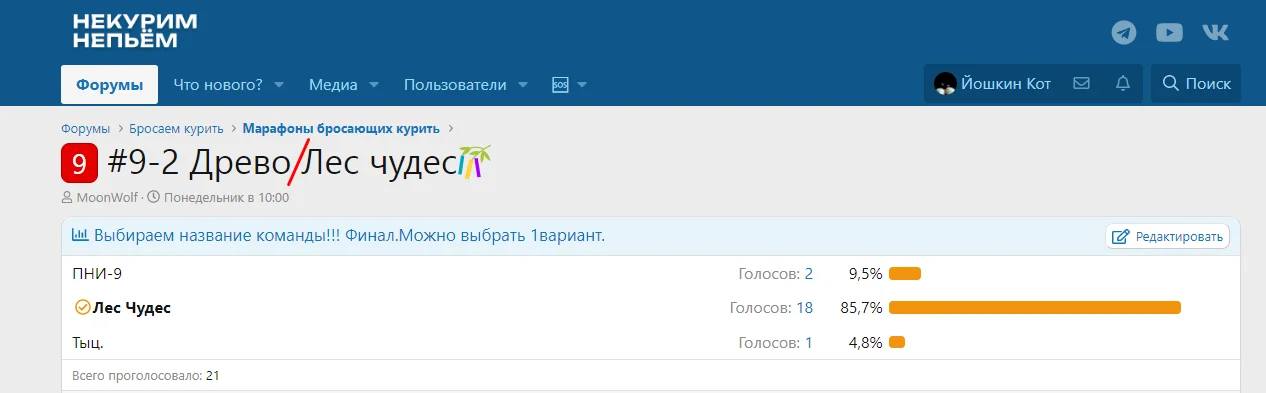Click the Йошкин Кот username
1266x393 pixels.
[x=1006, y=84]
